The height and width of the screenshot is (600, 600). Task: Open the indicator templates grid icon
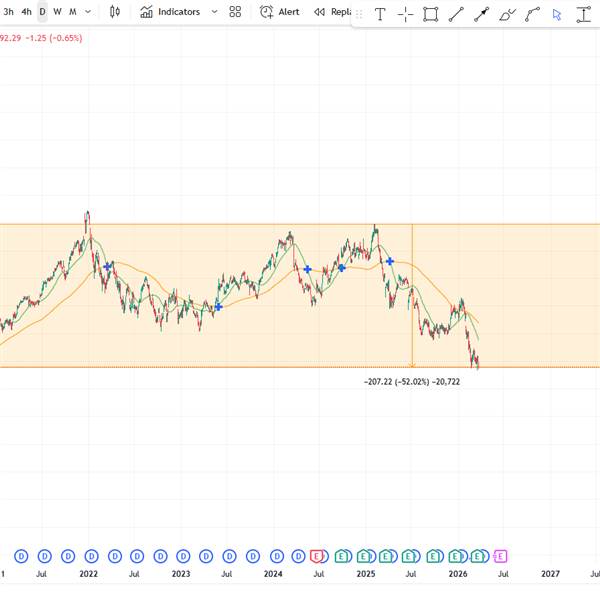coord(235,12)
